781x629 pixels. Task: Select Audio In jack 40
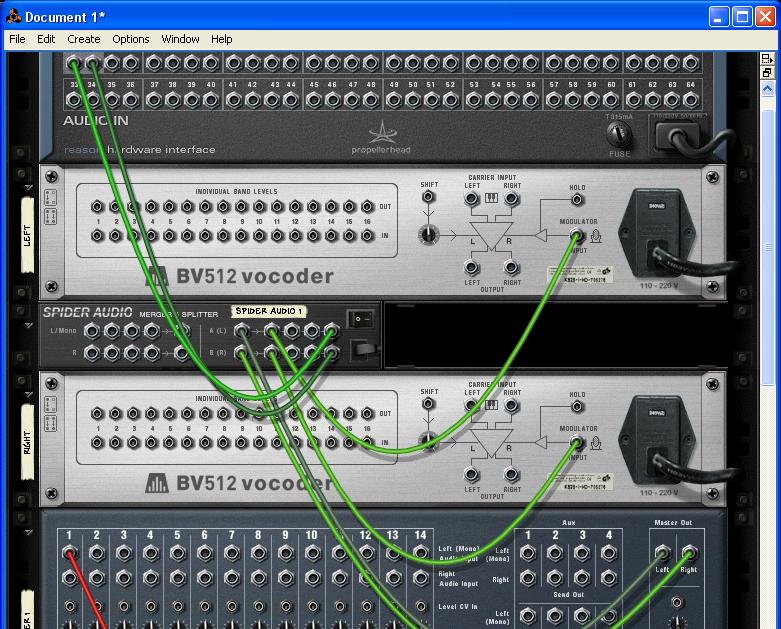tap(211, 100)
